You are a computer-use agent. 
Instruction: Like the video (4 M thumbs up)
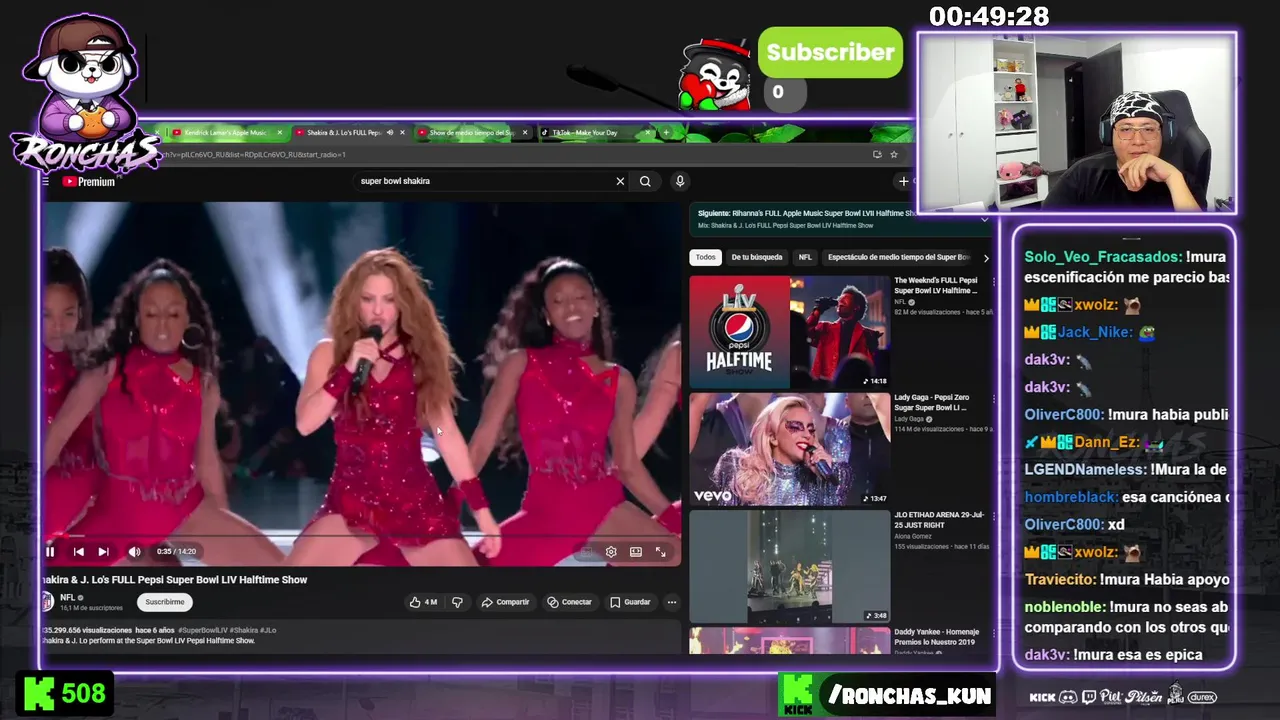422,602
